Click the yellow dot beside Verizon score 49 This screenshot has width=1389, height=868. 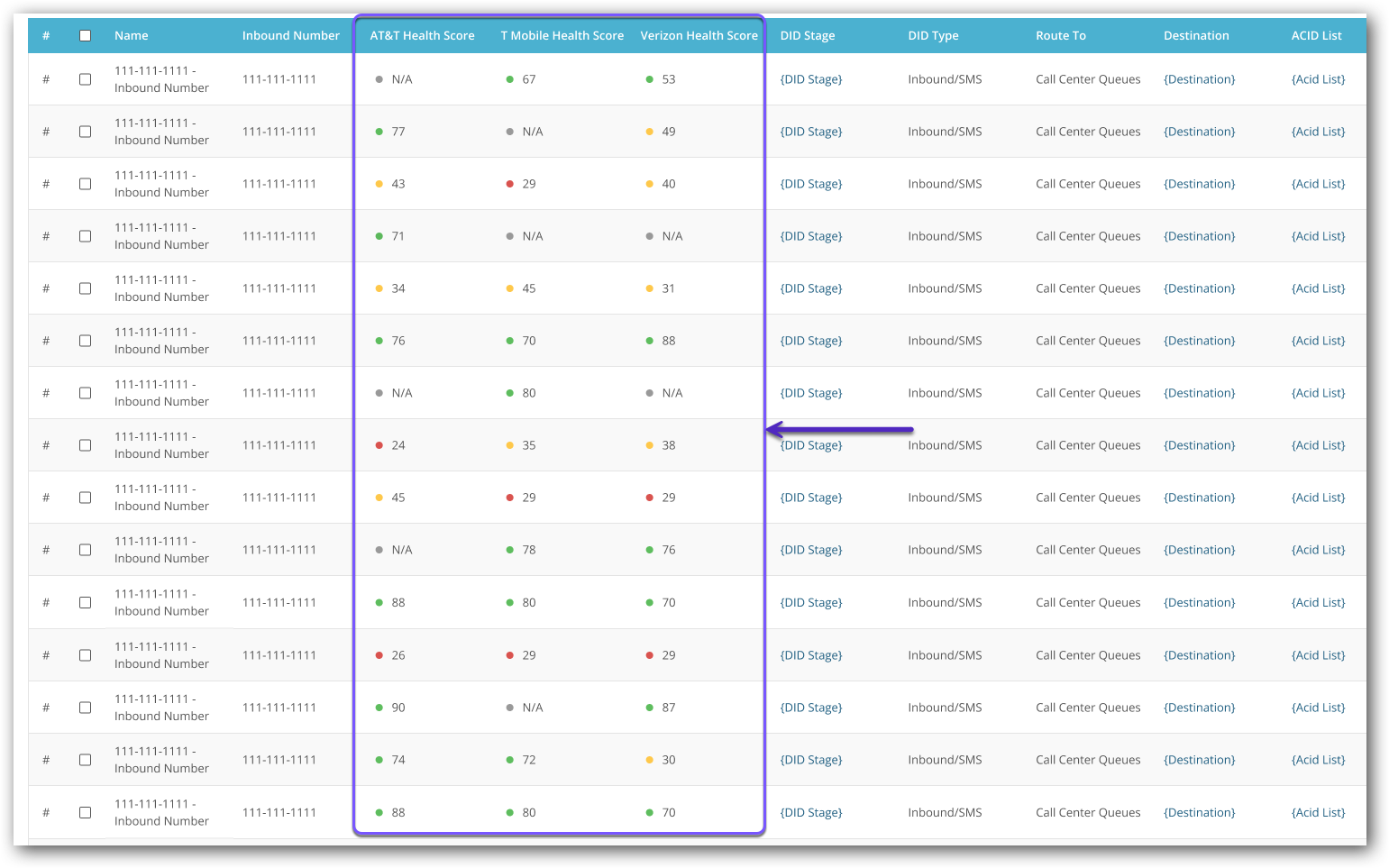tap(649, 132)
